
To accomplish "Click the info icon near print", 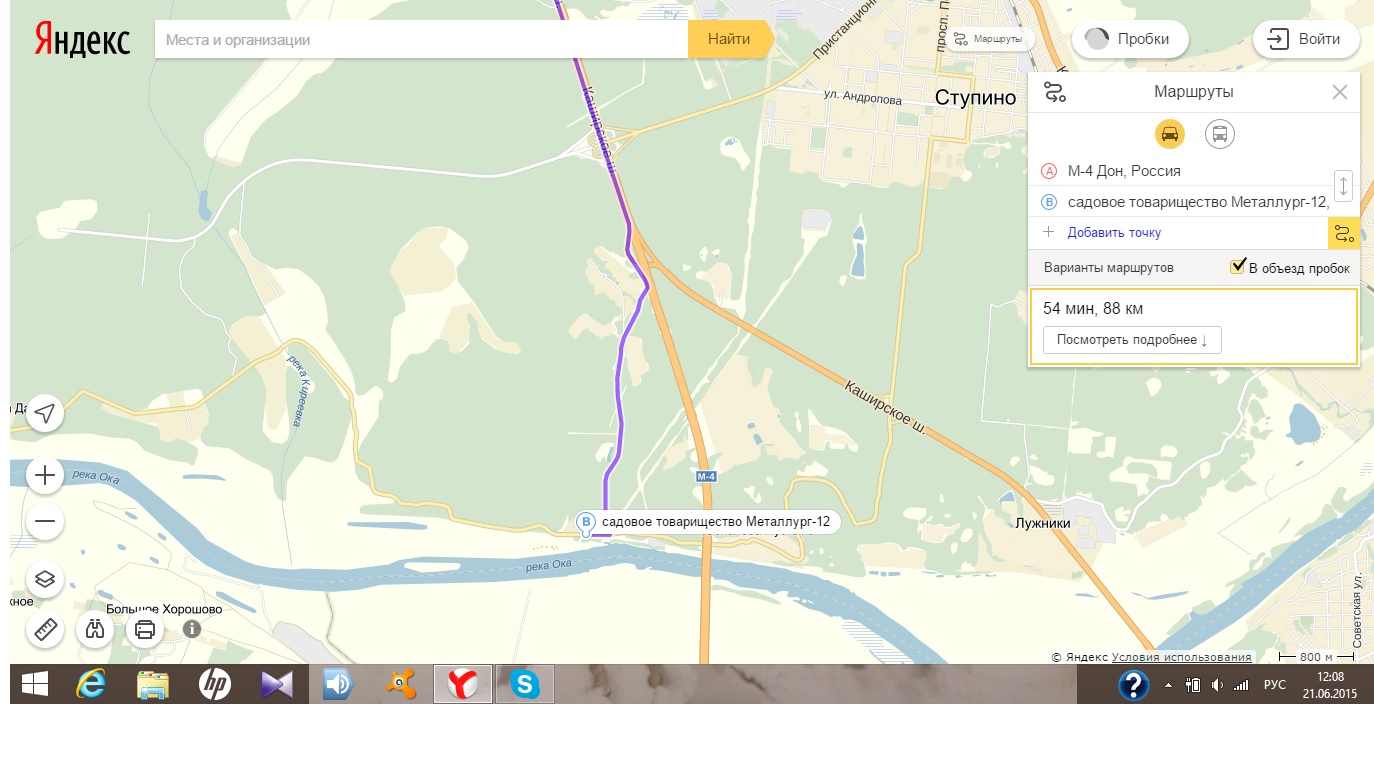I will (192, 629).
